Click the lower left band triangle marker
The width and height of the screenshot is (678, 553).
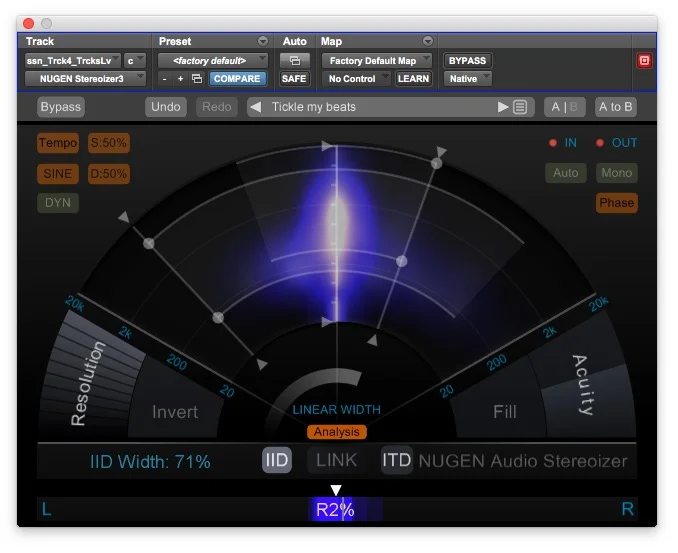[262, 364]
